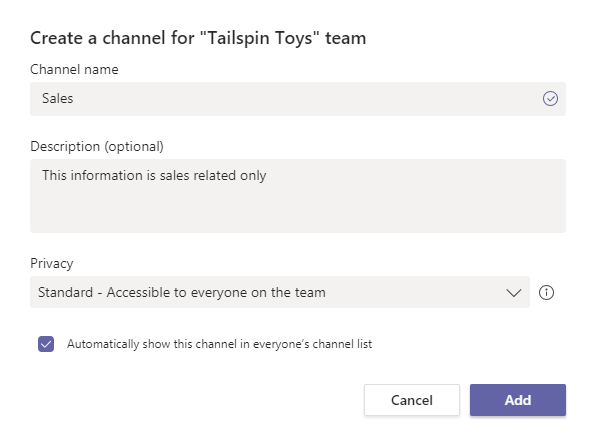Toggle the automatically show channel checkbox
This screenshot has height=445, width=594.
(x=46, y=344)
